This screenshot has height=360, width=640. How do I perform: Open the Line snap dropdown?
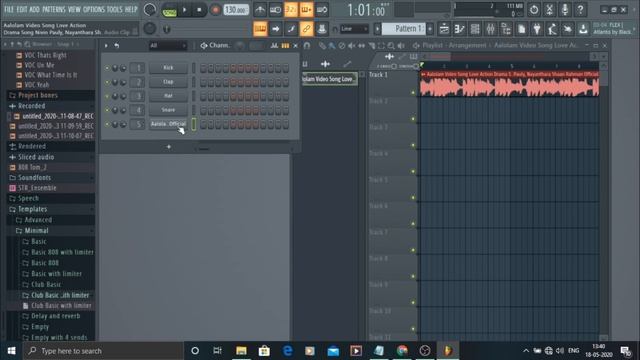(353, 29)
